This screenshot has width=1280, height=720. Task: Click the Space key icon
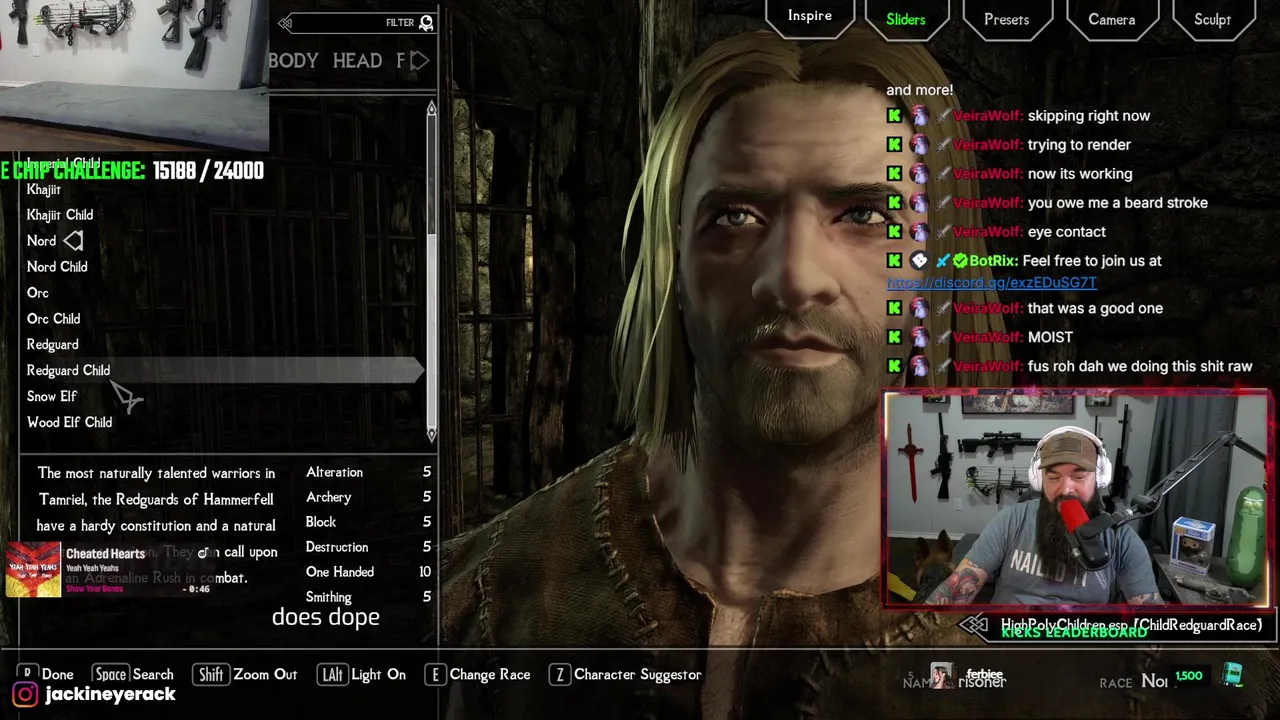click(x=110, y=675)
